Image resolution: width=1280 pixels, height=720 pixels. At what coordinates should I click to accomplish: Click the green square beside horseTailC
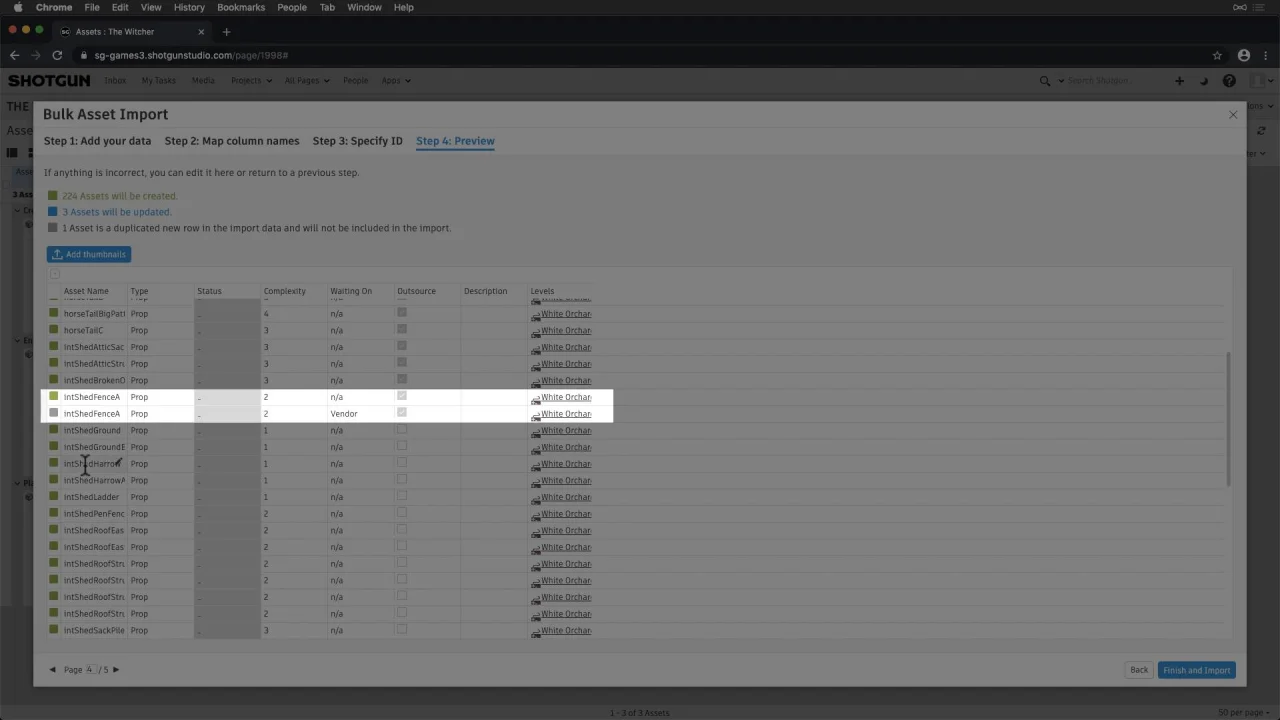click(x=54, y=330)
